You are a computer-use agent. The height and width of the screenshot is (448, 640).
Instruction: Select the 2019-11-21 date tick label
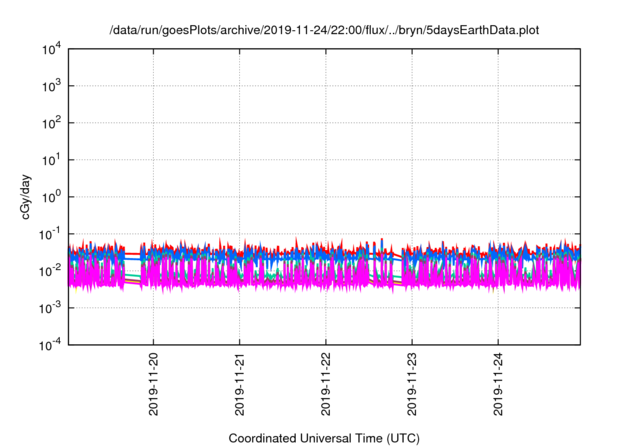(240, 385)
